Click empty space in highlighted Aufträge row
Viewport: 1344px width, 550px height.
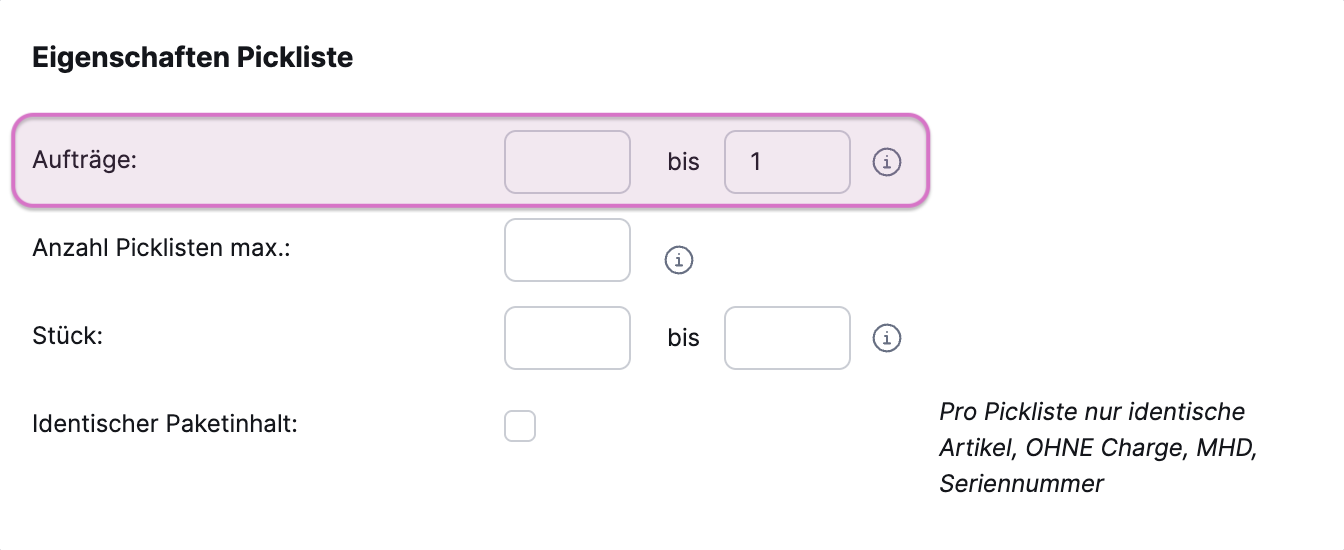click(x=320, y=162)
